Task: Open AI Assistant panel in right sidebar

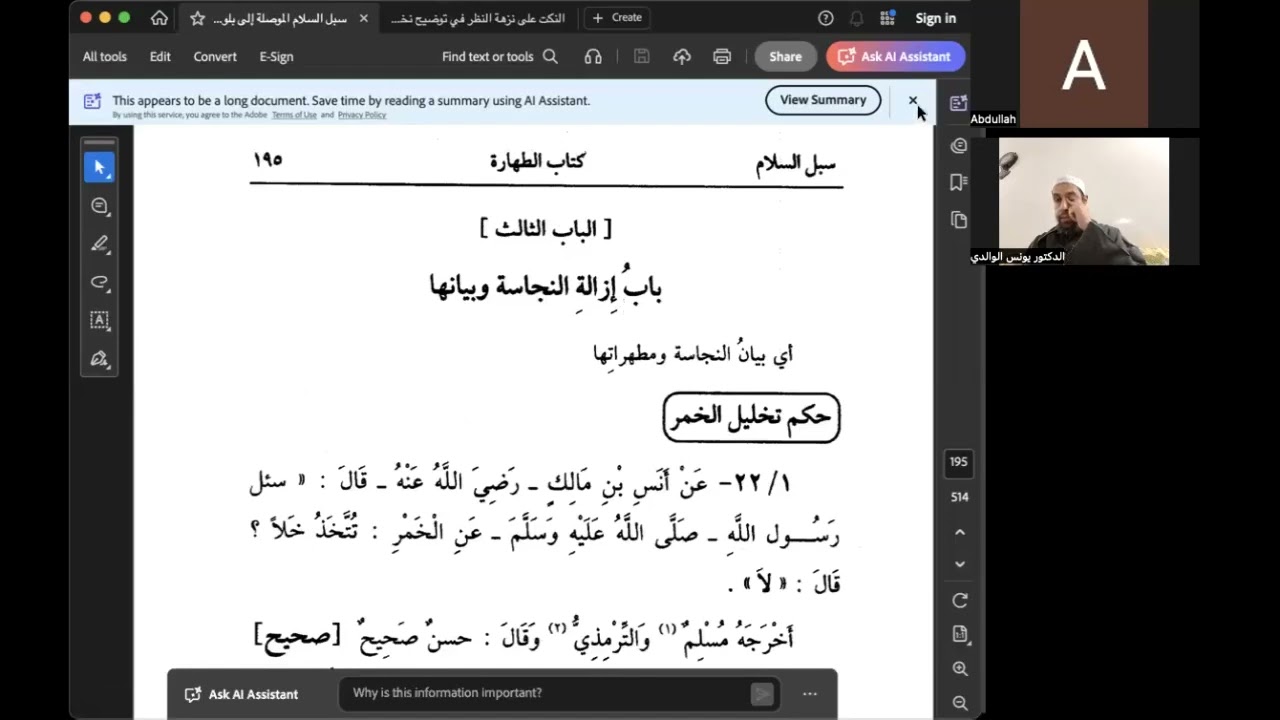Action: tap(958, 103)
